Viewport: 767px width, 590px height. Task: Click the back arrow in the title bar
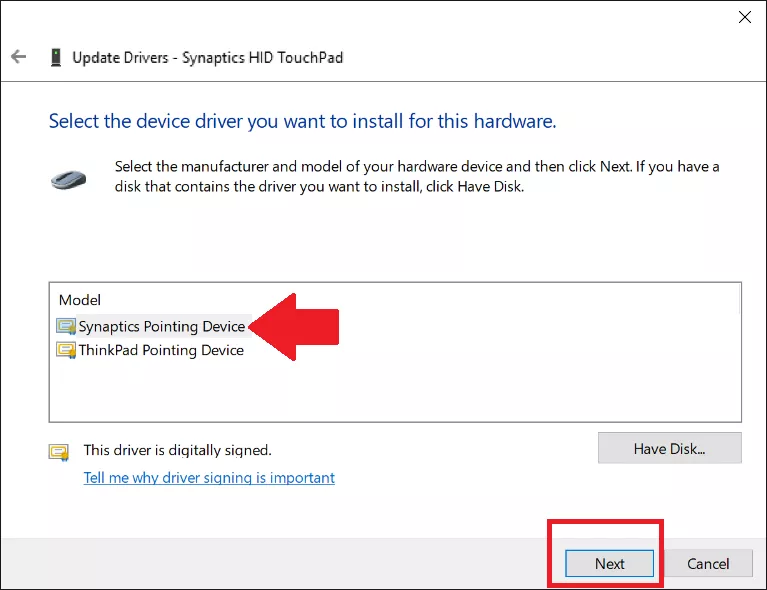pos(18,57)
